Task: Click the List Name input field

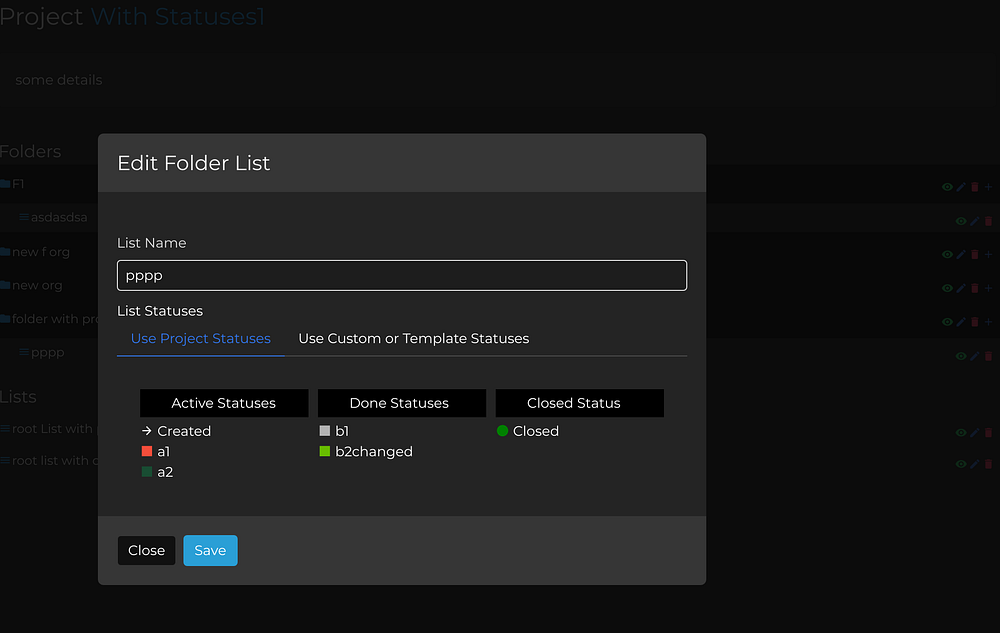Action: [402, 276]
